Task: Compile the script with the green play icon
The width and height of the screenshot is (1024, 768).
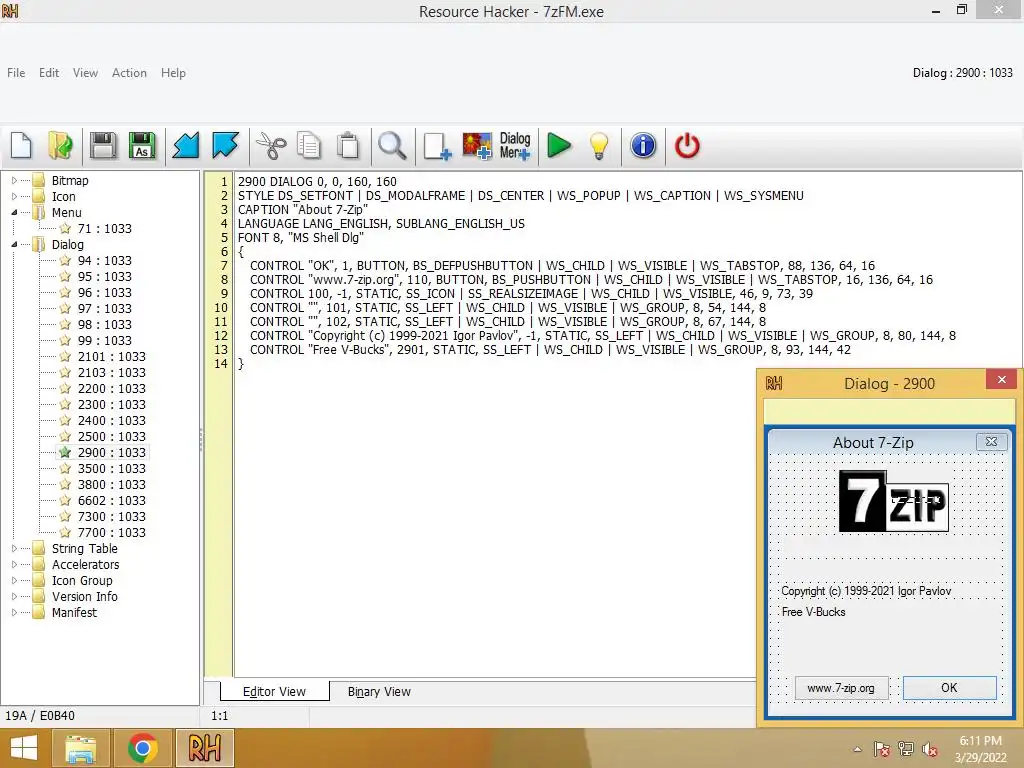Action: pos(558,145)
